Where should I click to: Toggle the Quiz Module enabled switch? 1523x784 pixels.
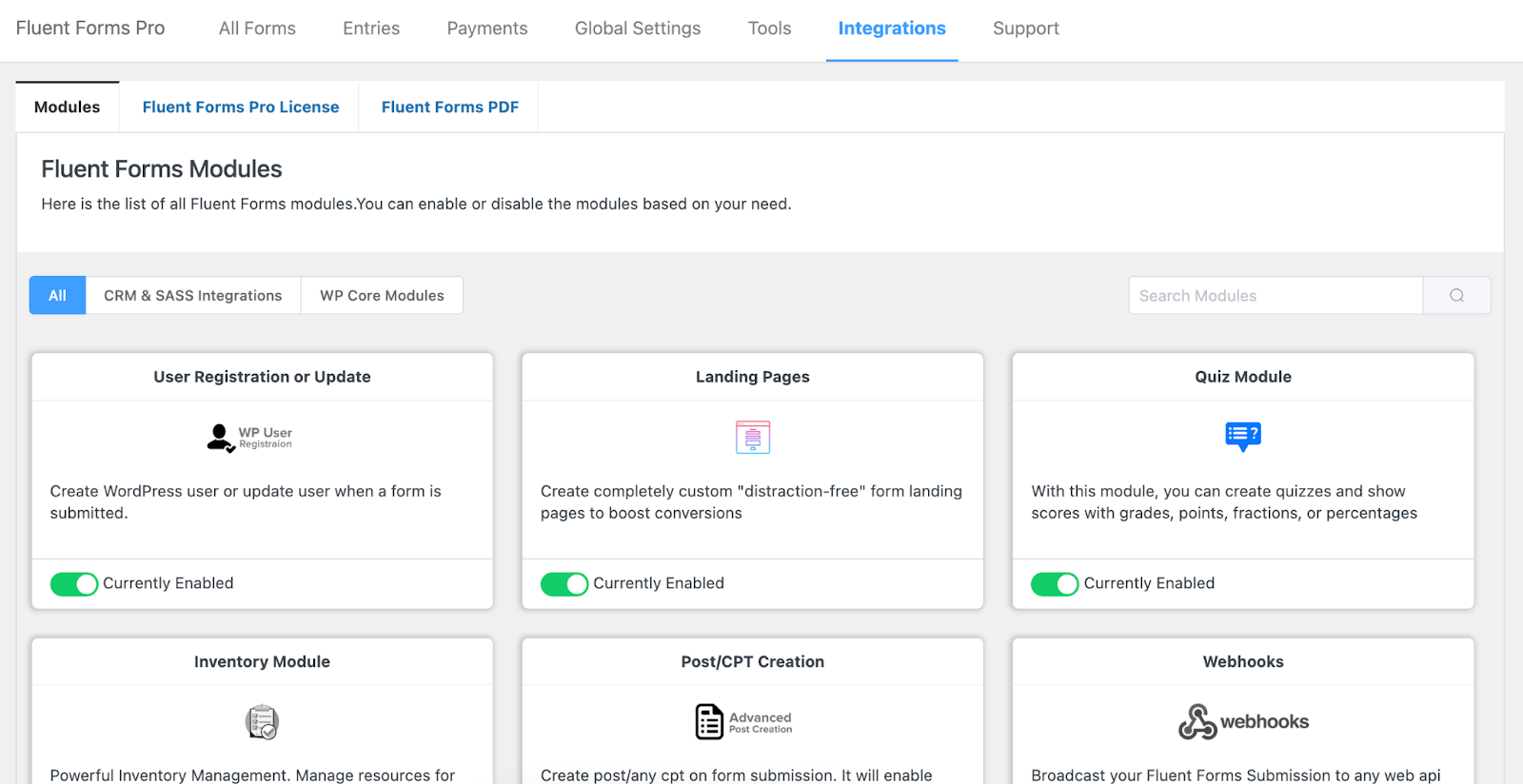[1055, 583]
